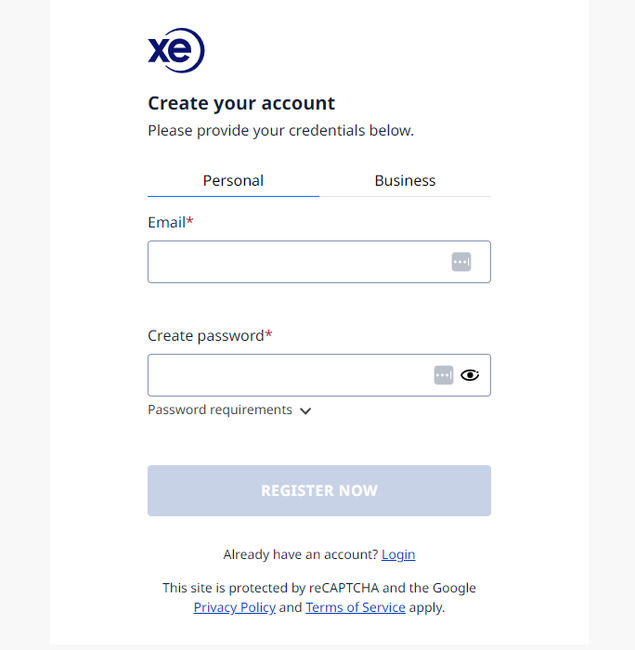Click the password manager icon in Email field

tap(461, 262)
